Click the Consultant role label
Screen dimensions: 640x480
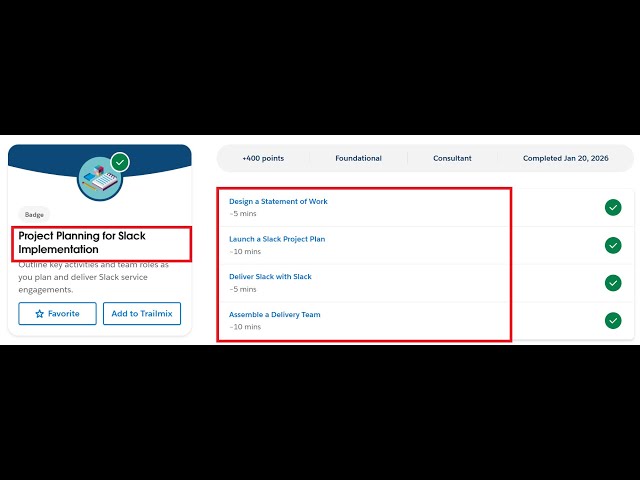point(452,158)
